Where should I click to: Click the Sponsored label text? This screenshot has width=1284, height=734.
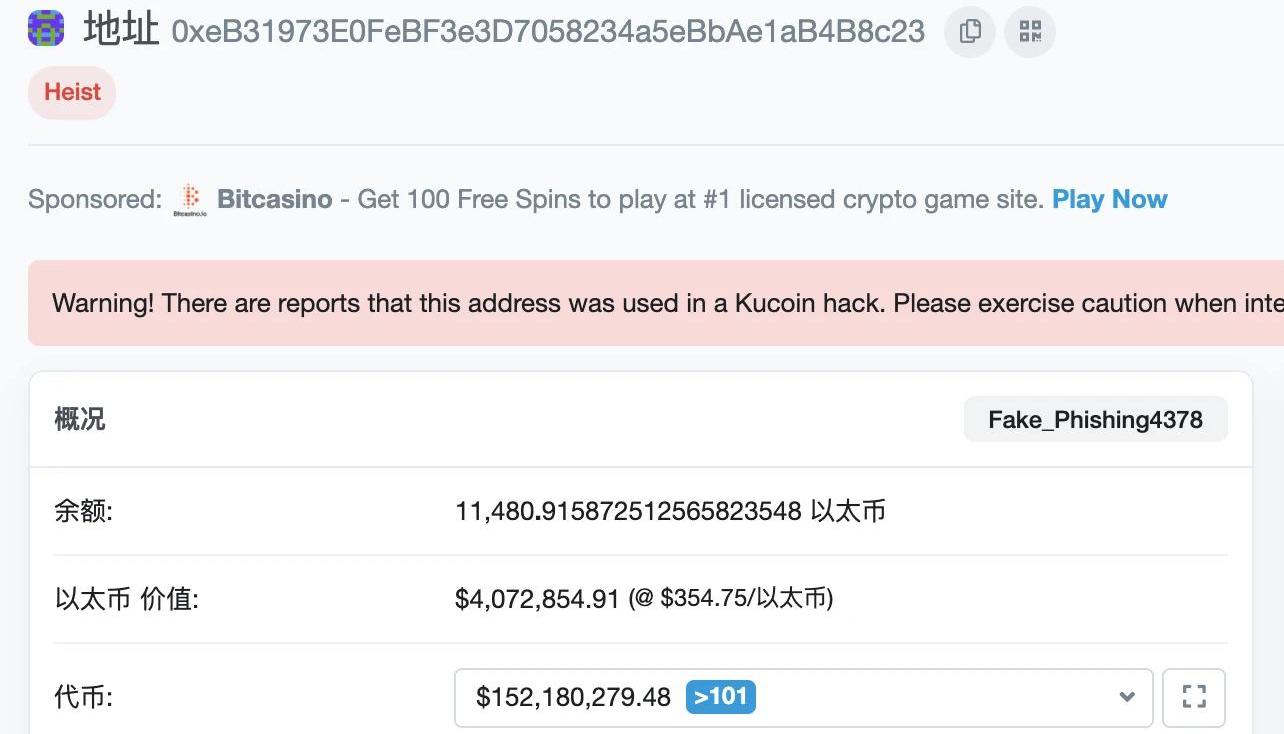click(94, 199)
